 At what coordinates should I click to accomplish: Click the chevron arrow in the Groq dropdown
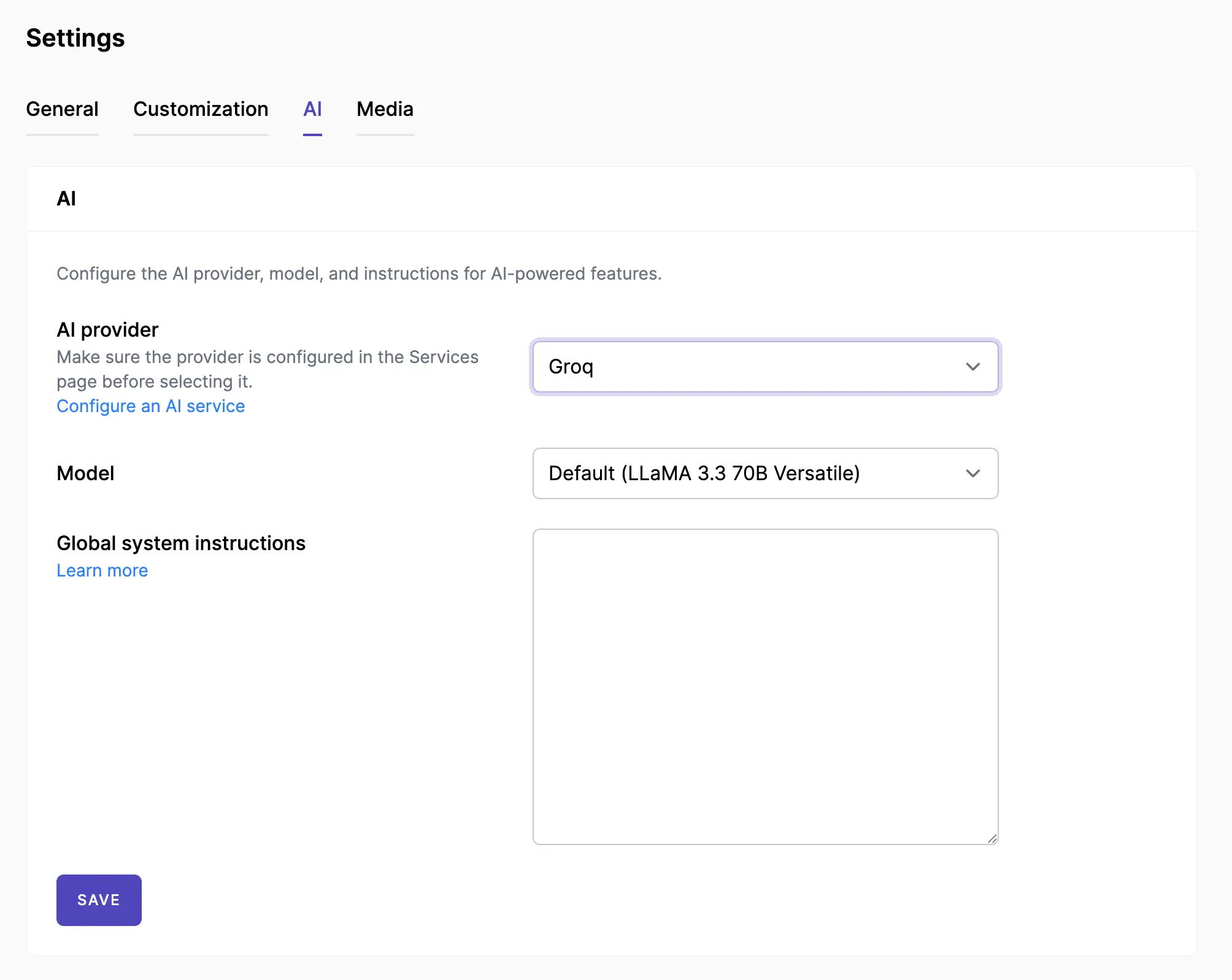click(x=972, y=367)
